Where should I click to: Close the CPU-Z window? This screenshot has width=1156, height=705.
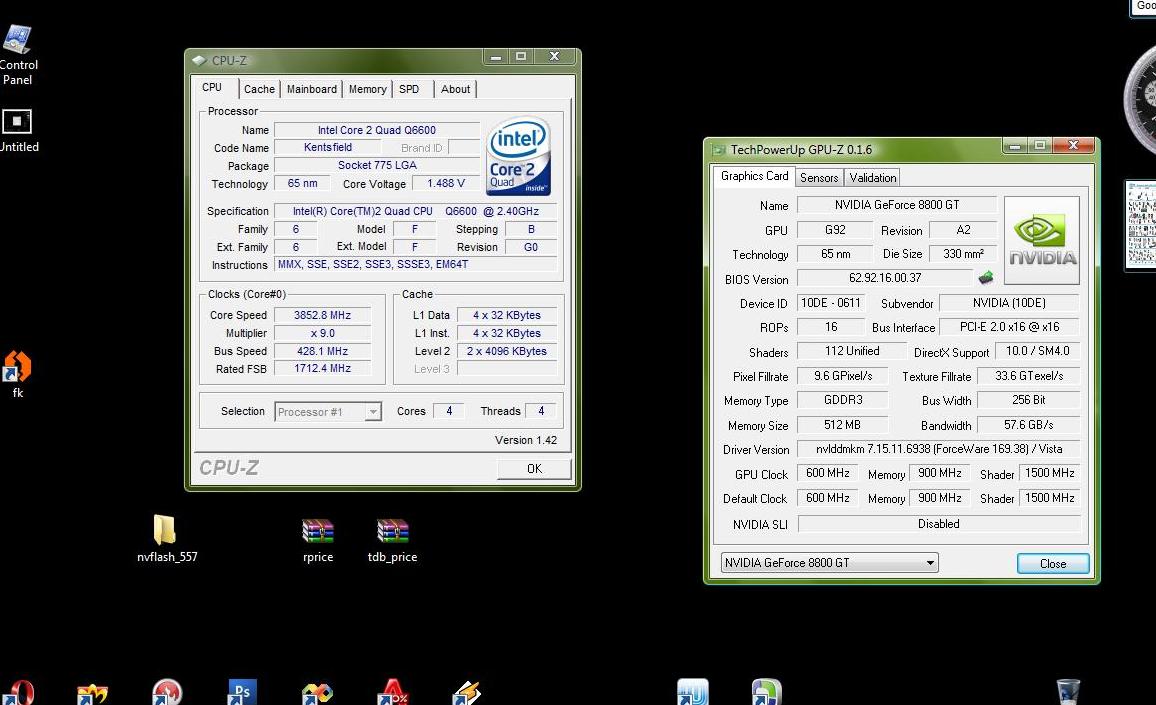tap(554, 57)
